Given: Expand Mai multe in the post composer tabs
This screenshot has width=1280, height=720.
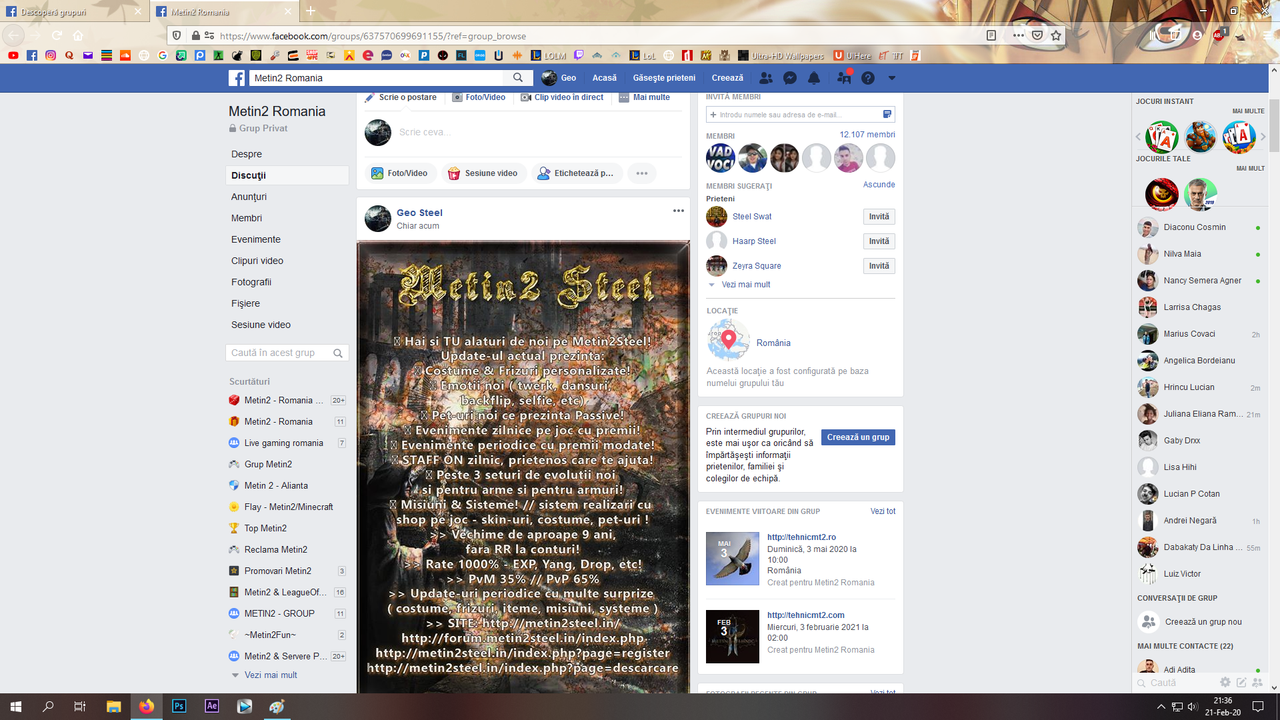Looking at the screenshot, I should pos(645,97).
